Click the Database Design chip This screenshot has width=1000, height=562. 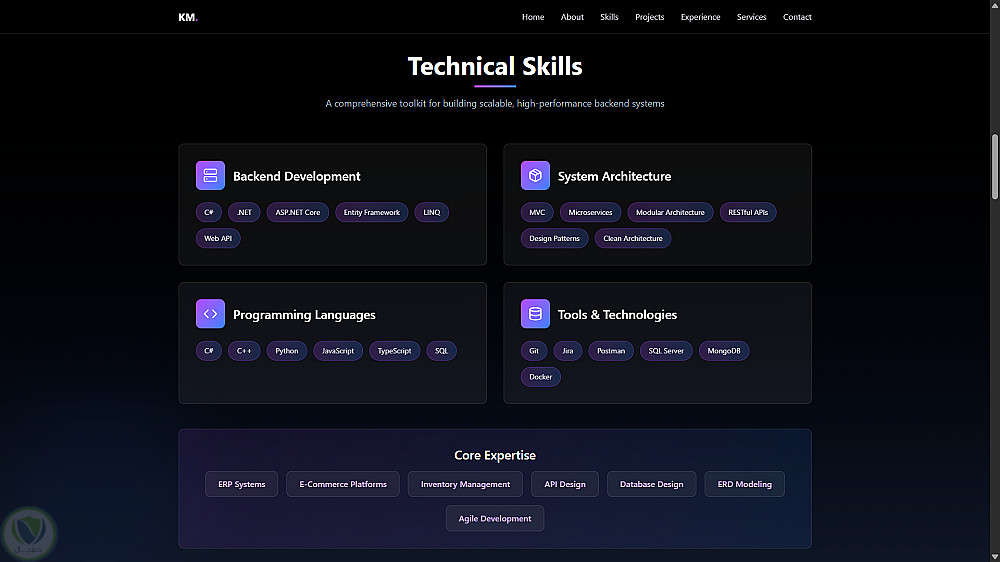(652, 484)
